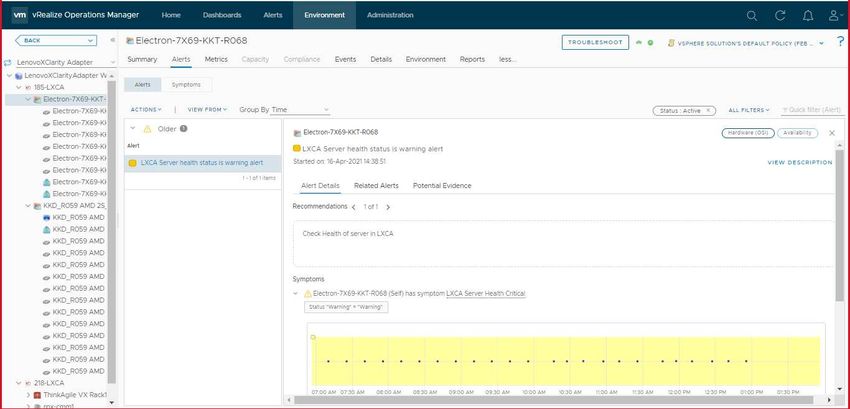Select LXCA Server health warning alert row
The image size is (850, 409).
pos(203,163)
